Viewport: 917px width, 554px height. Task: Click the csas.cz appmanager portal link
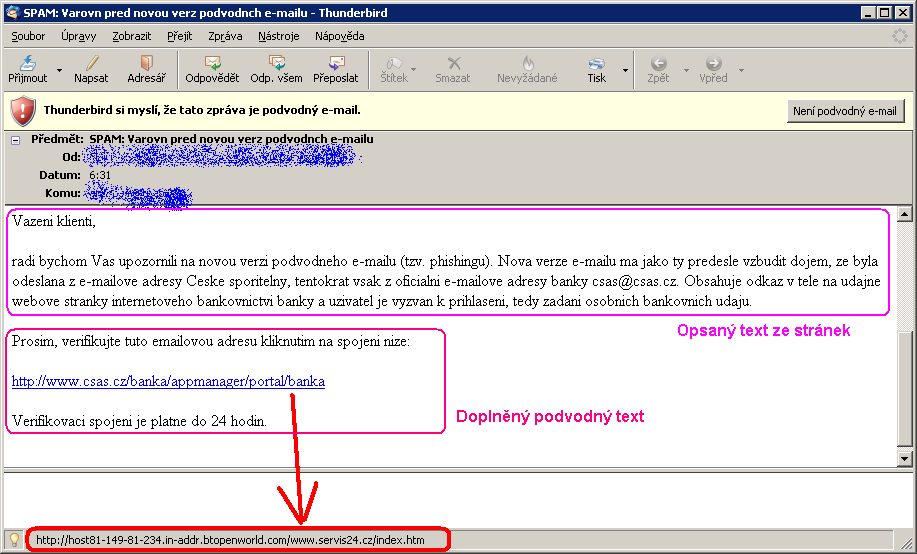pos(168,381)
